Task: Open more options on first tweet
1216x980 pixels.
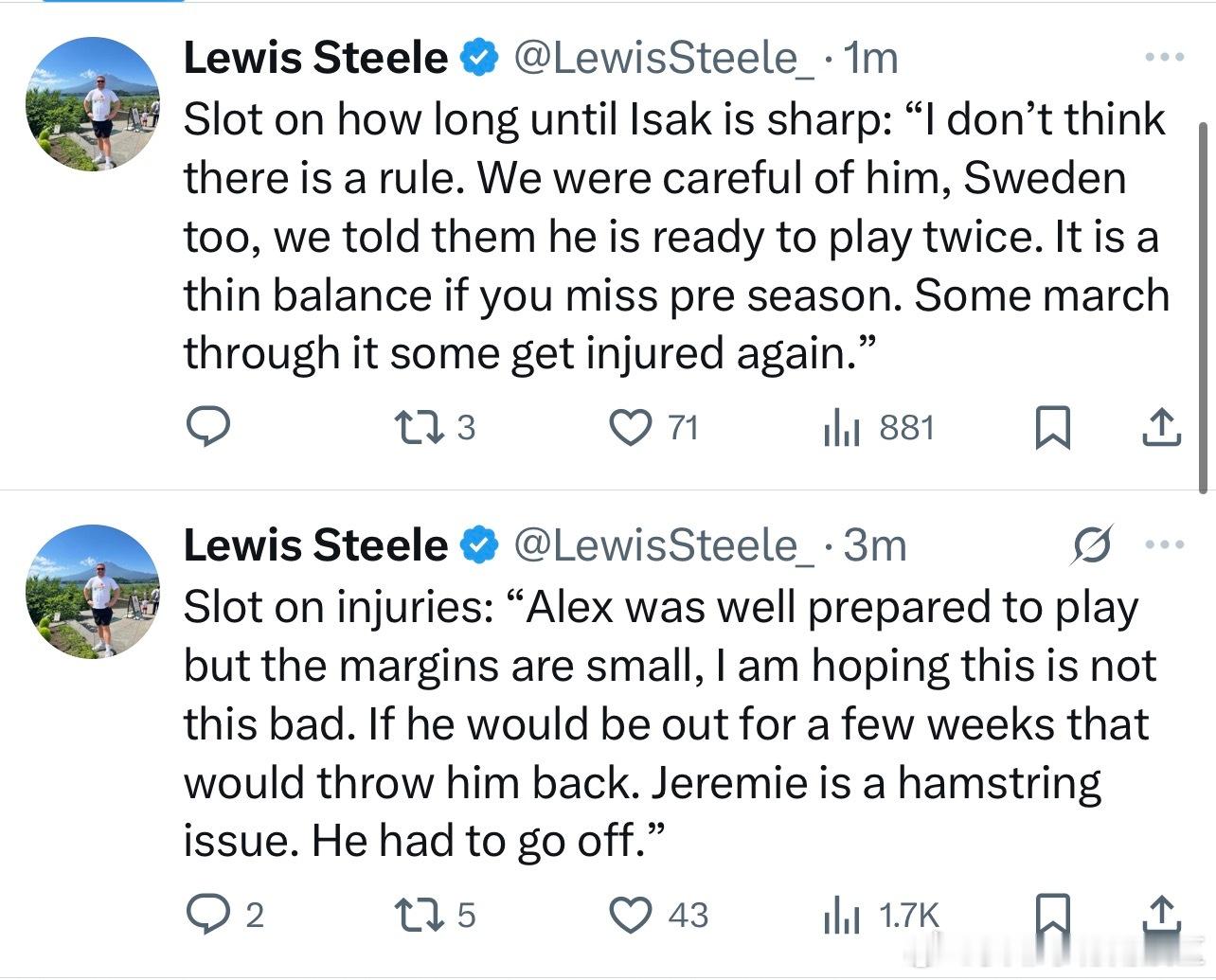Action: click(1164, 58)
